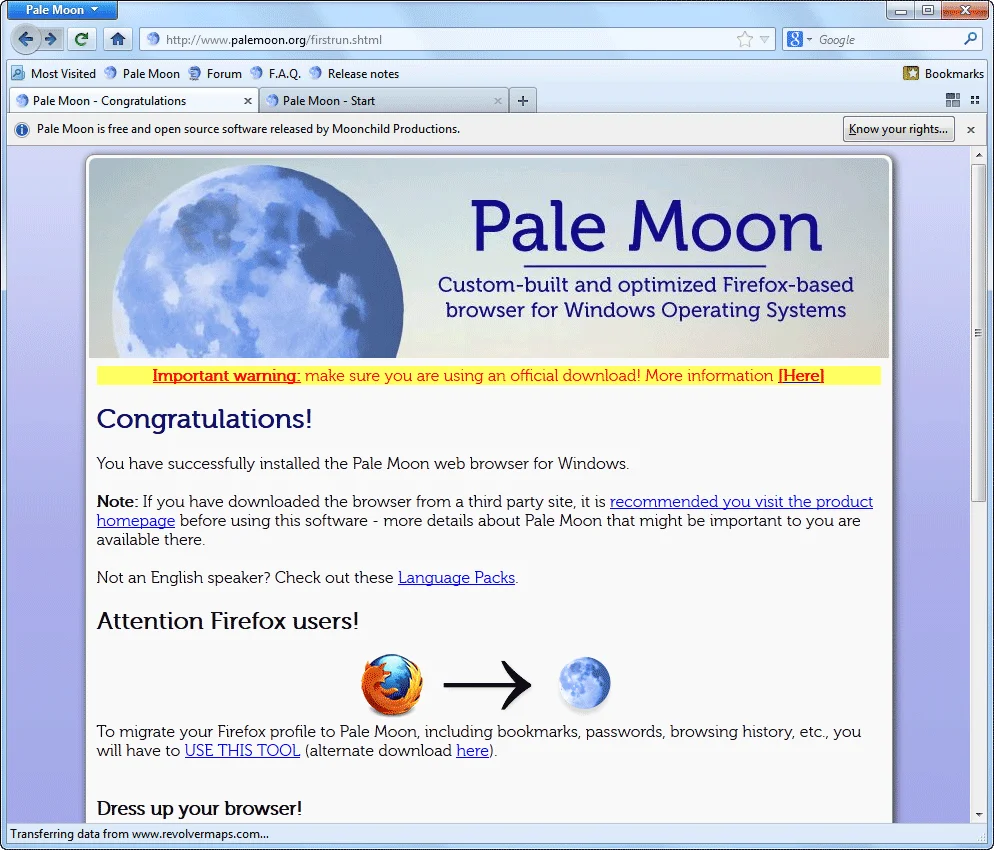Click the Know your rights button
The height and width of the screenshot is (850, 994).
point(898,129)
